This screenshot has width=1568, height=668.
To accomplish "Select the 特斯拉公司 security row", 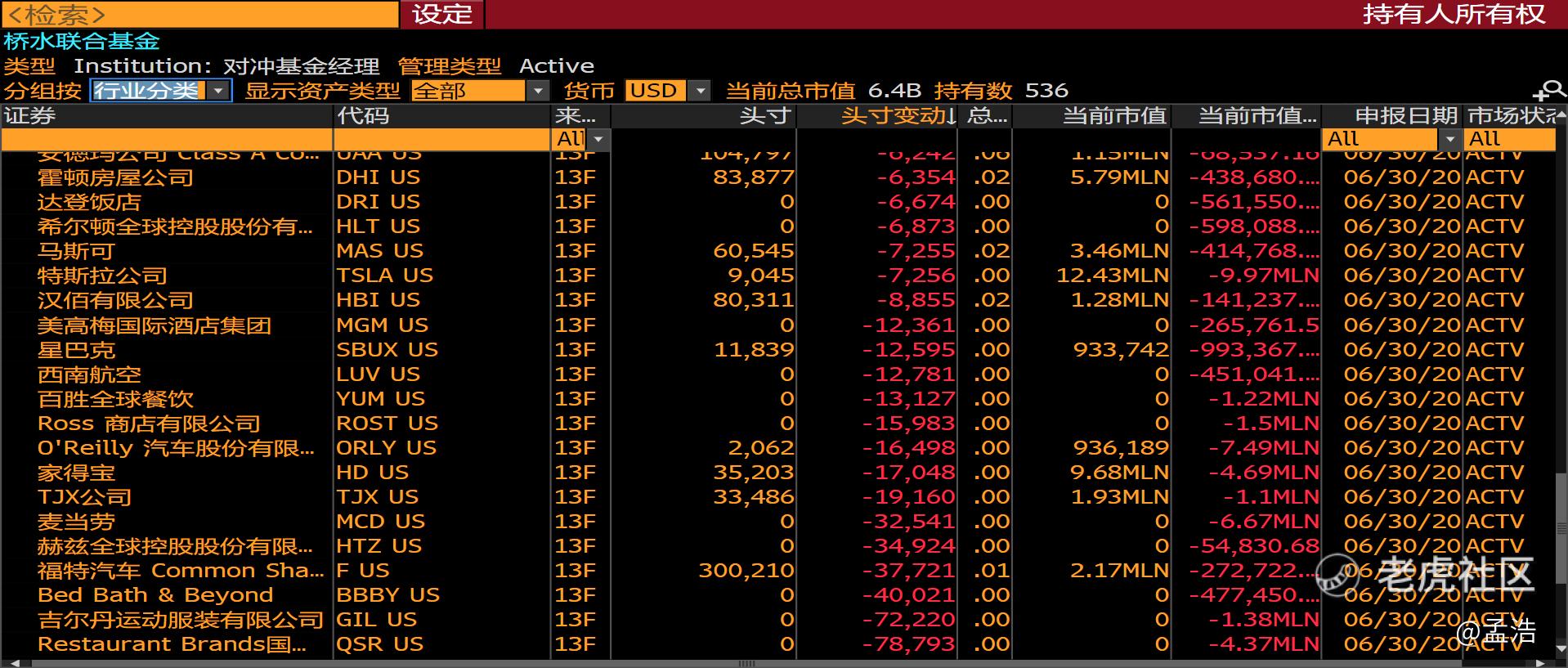I will click(x=102, y=276).
